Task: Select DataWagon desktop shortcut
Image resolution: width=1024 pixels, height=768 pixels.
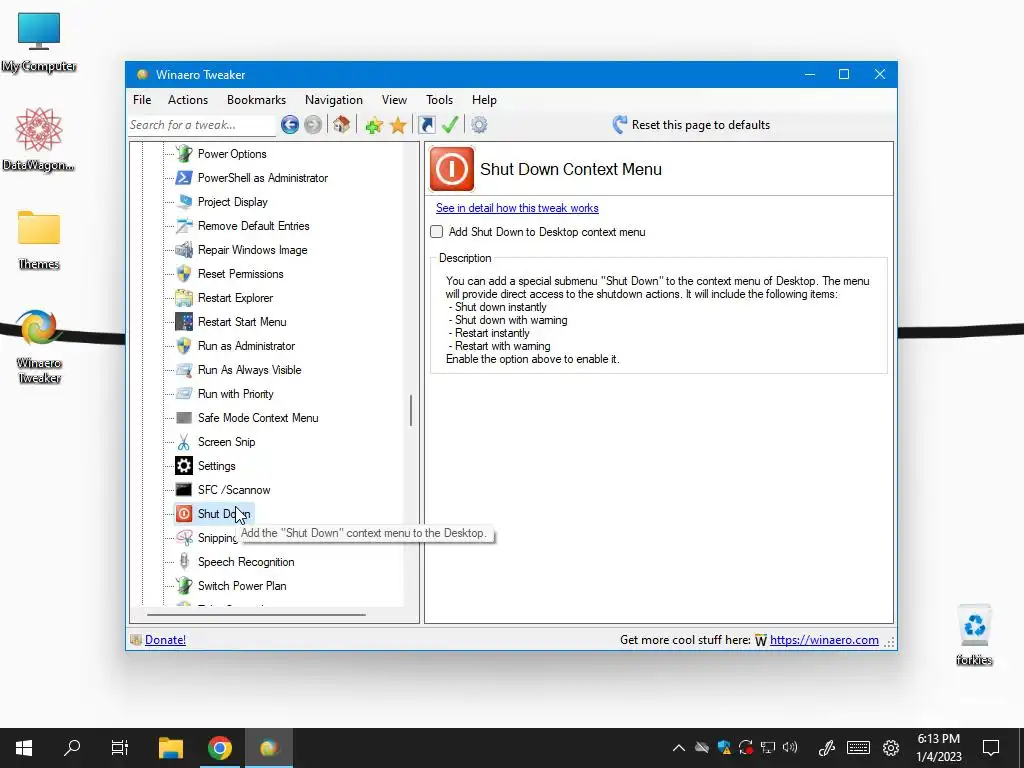Action: pyautogui.click(x=39, y=140)
